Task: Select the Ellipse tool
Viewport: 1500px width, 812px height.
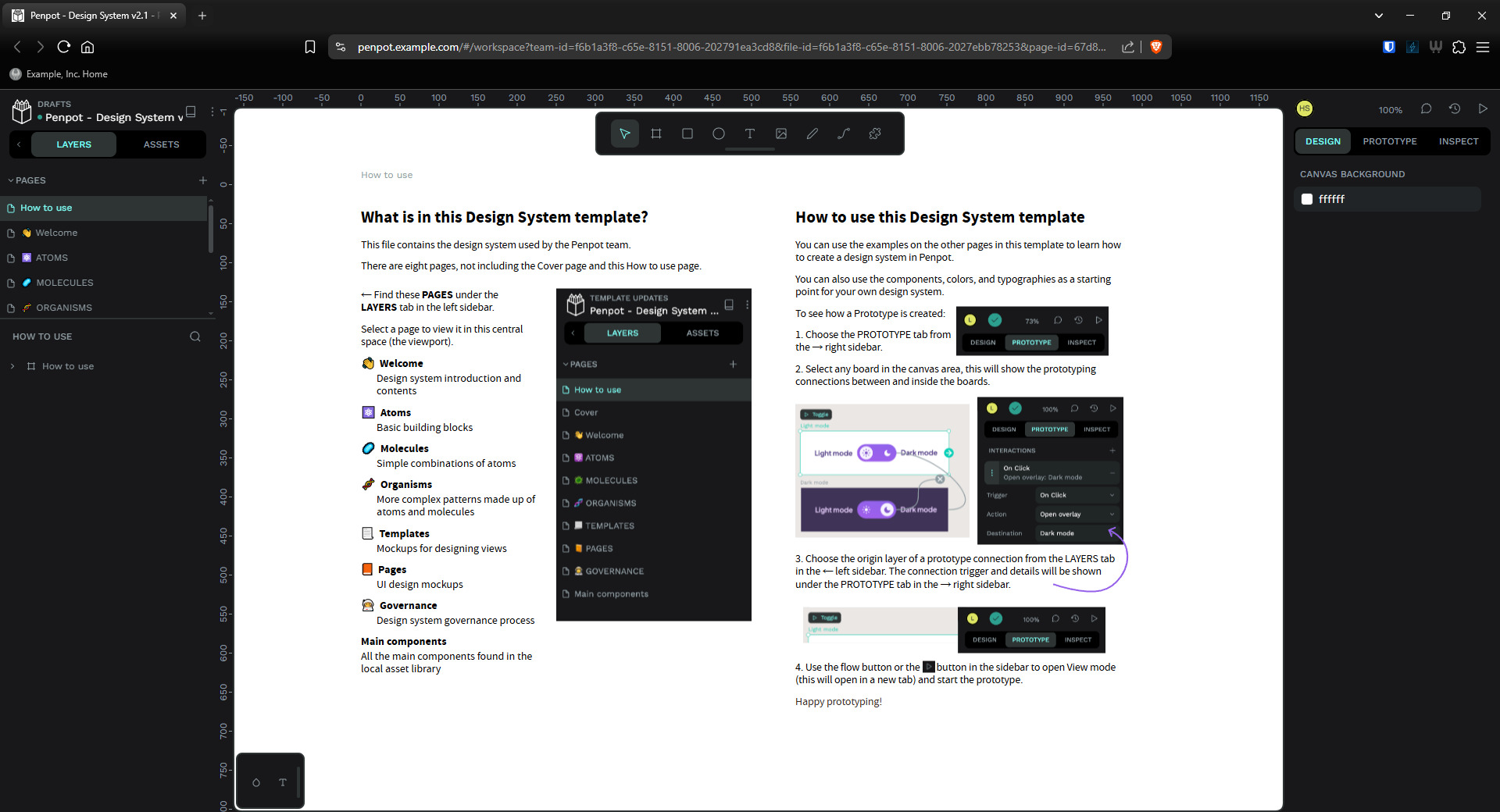Action: (x=719, y=134)
